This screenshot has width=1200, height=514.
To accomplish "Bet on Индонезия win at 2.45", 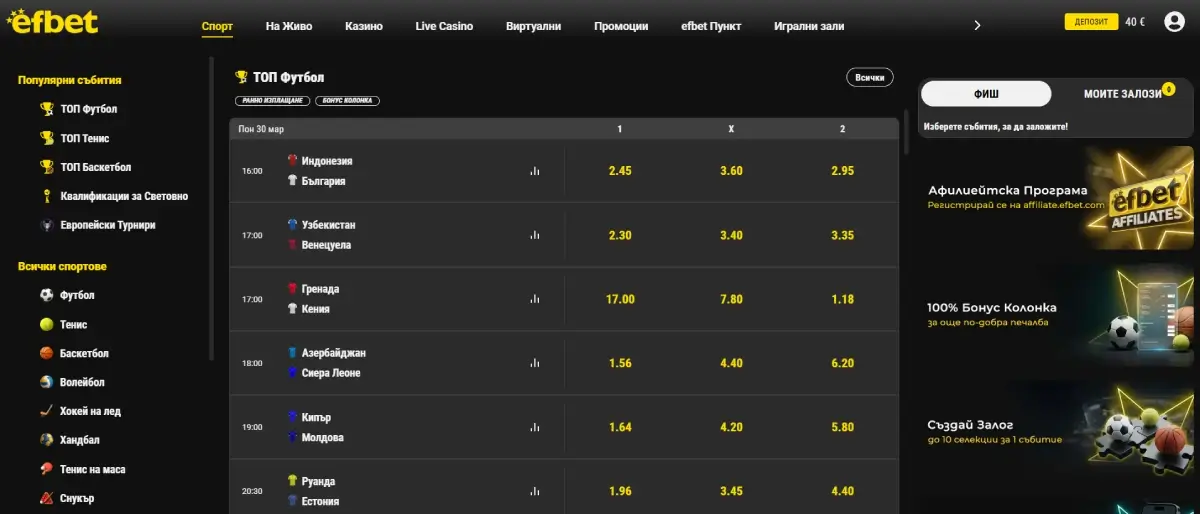I will 620,171.
